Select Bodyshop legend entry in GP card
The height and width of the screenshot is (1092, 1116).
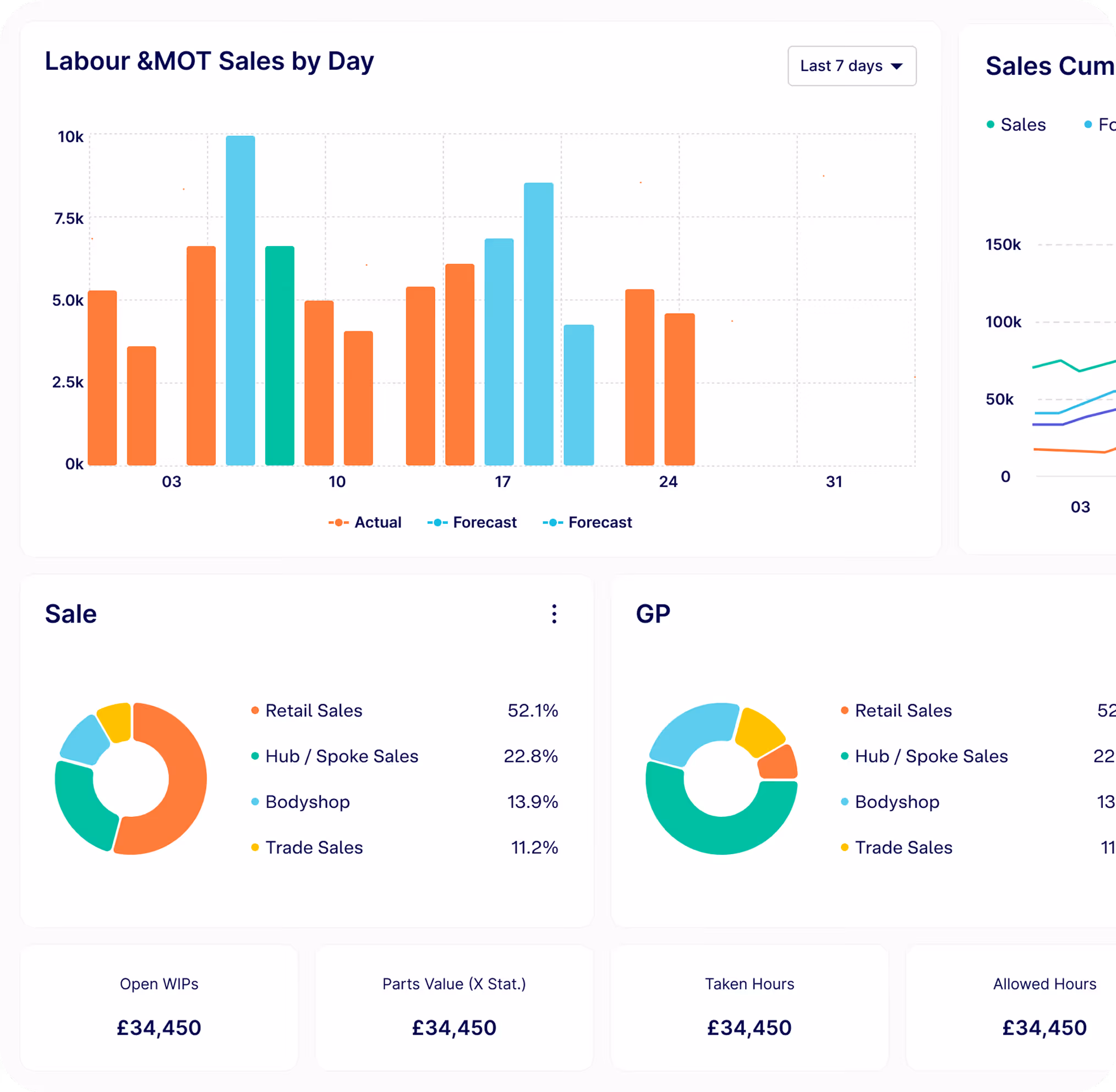click(x=896, y=802)
